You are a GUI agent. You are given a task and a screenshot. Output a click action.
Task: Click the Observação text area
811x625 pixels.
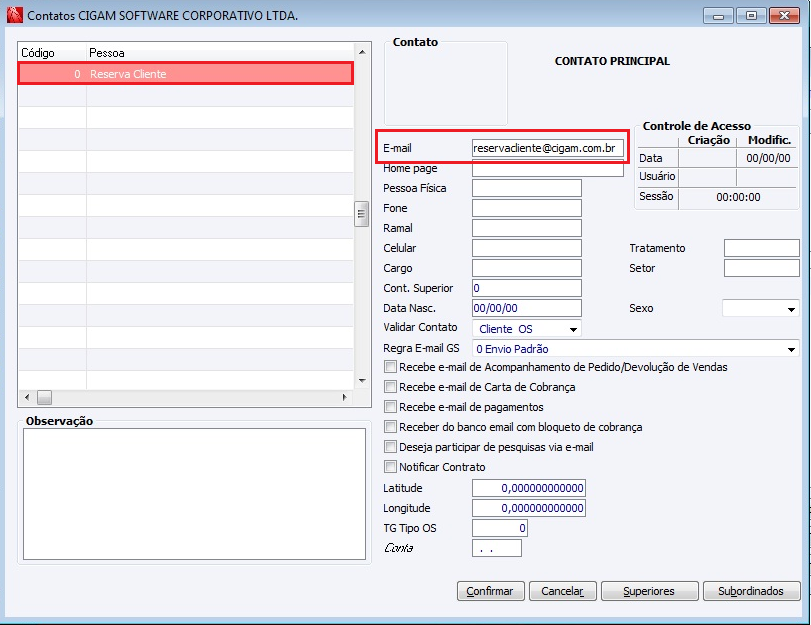coord(194,492)
